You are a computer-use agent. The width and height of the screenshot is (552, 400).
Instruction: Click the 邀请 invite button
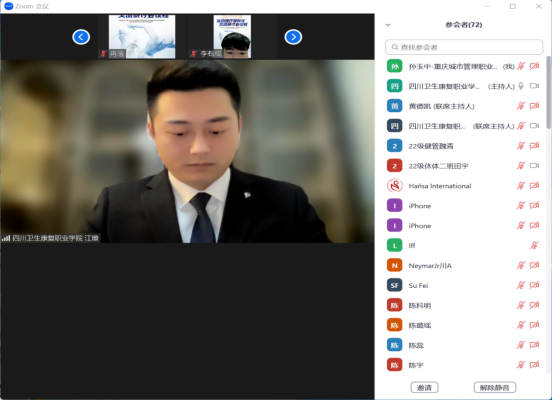point(425,388)
